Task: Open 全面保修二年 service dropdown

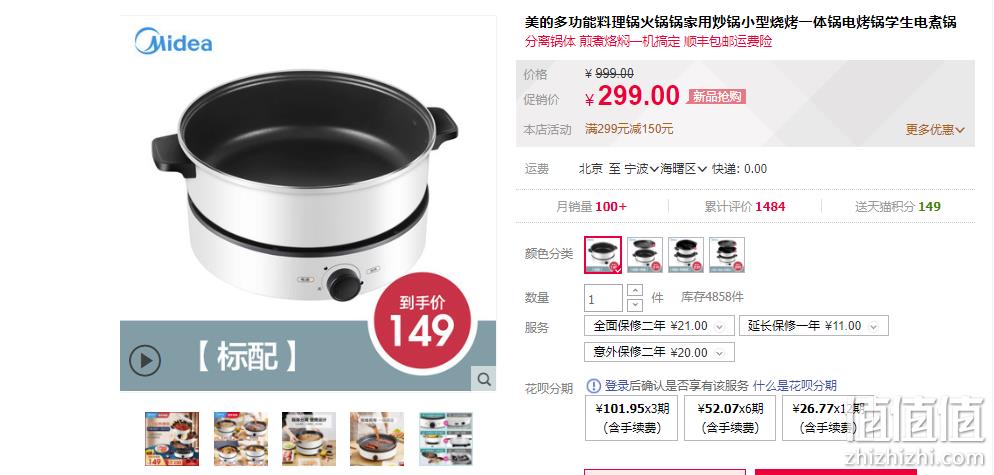Action: 659,326
